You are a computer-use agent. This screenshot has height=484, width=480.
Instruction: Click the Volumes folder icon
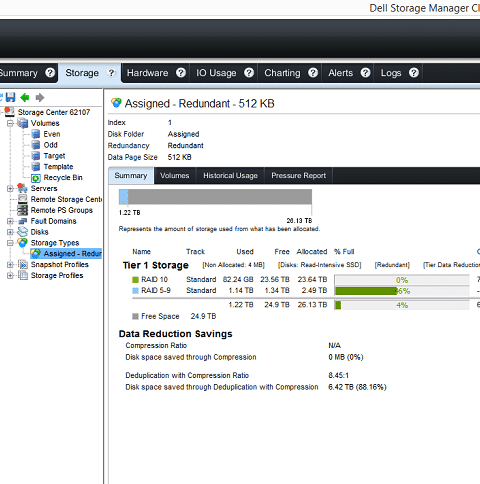pos(23,123)
